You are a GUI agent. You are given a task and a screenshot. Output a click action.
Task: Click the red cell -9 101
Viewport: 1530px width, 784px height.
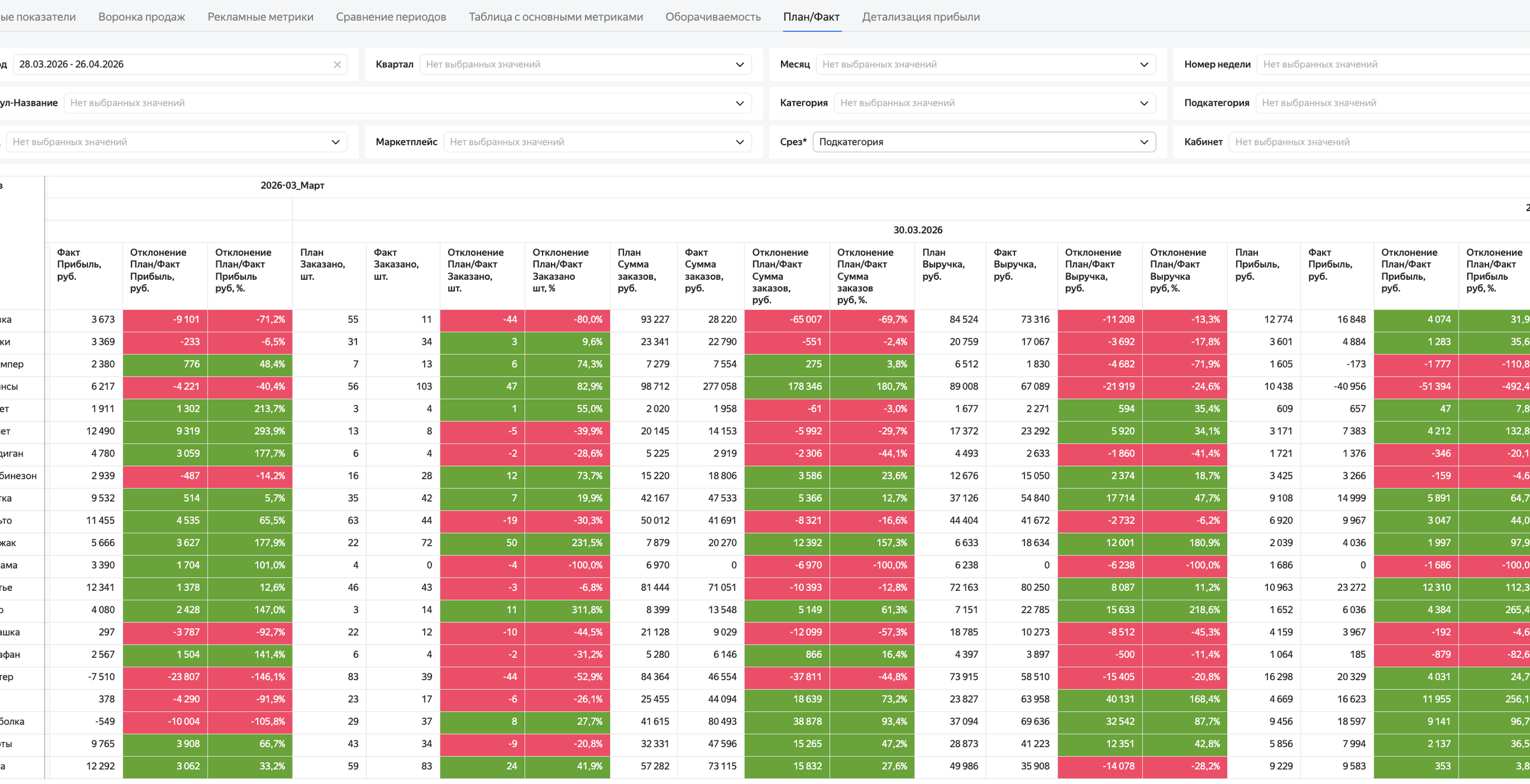click(x=165, y=320)
